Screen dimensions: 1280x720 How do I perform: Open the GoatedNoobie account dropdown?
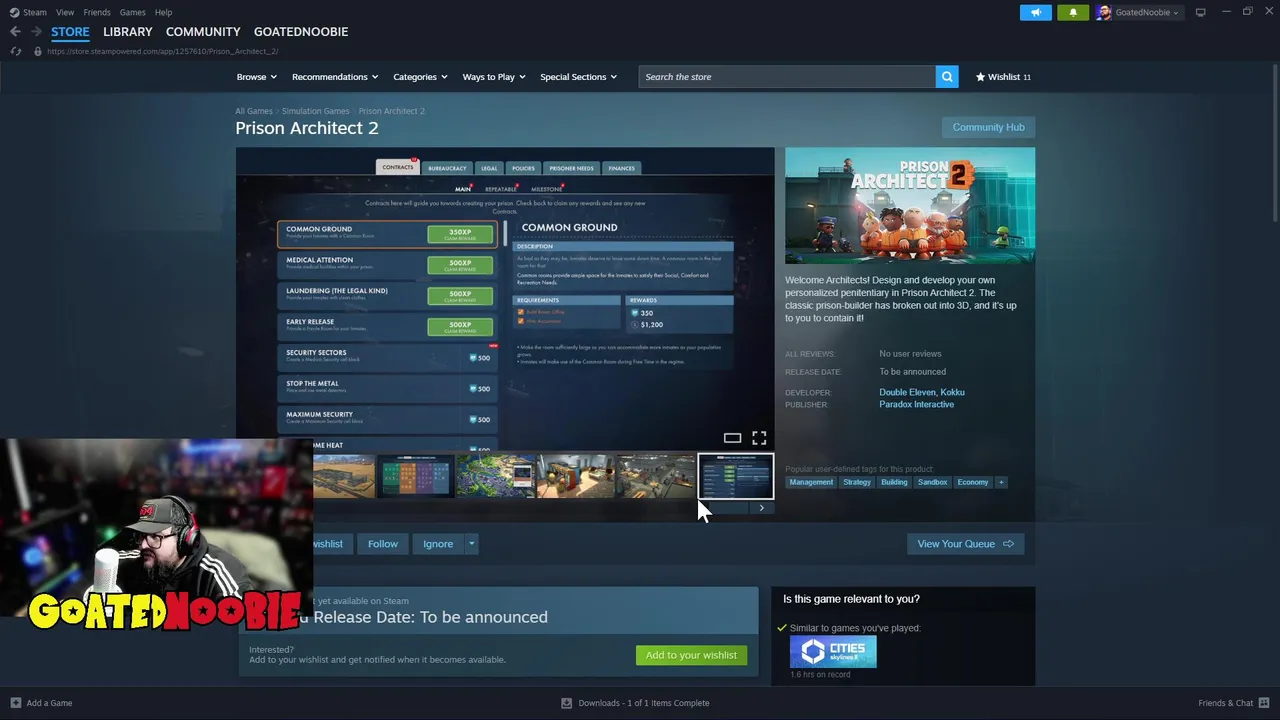click(x=1138, y=12)
